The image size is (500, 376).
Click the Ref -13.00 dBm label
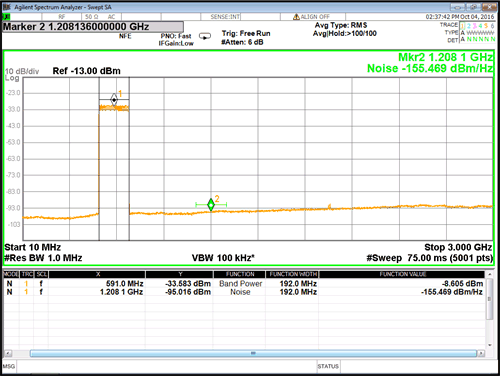click(x=87, y=71)
